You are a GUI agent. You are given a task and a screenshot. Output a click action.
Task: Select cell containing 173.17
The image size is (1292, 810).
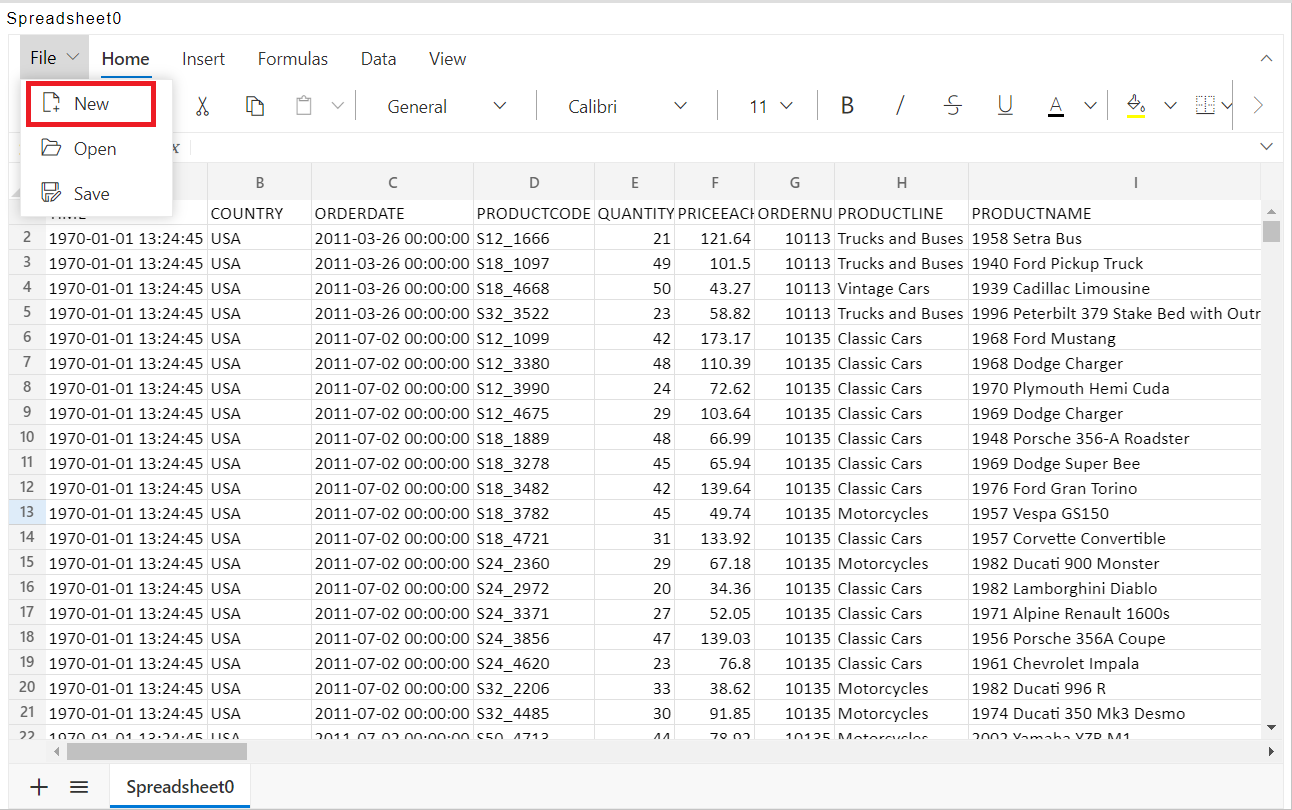714,338
